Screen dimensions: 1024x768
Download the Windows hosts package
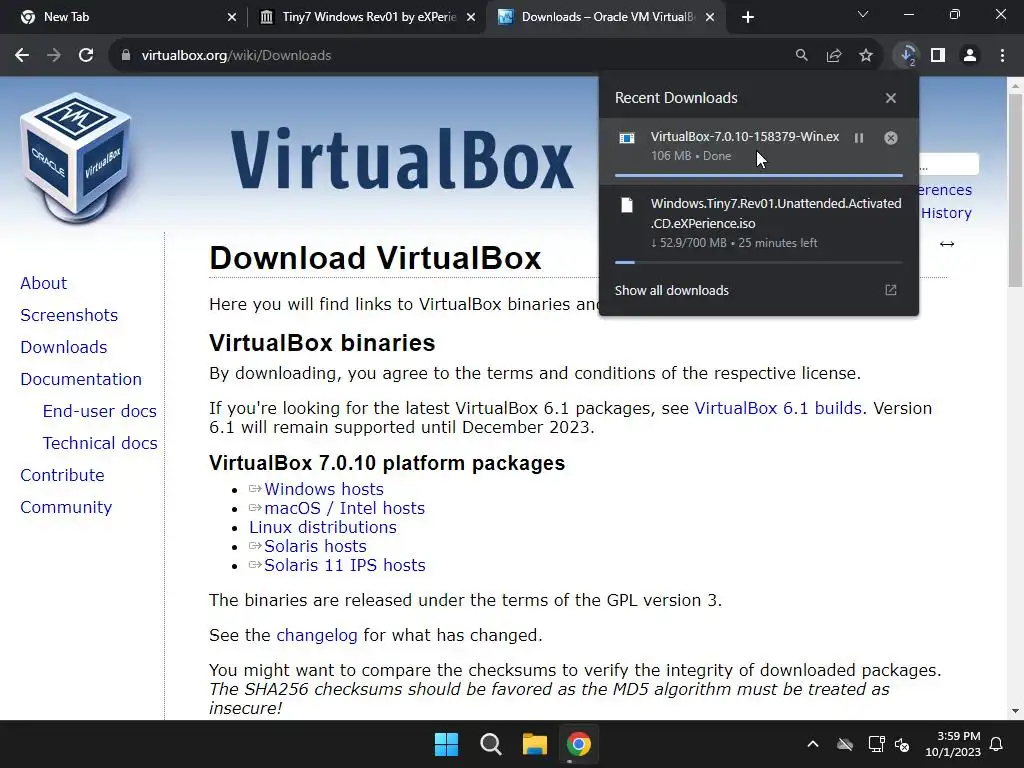323,489
